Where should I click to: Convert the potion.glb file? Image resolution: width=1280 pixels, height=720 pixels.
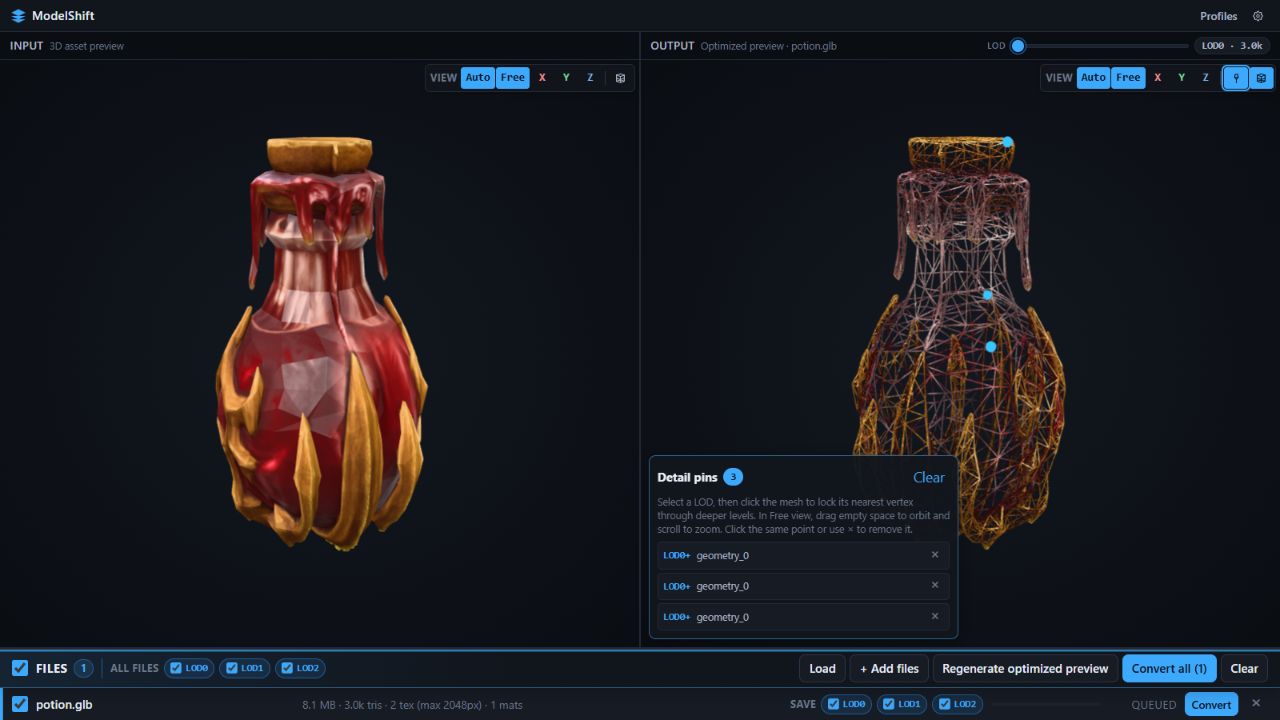[x=1211, y=704]
